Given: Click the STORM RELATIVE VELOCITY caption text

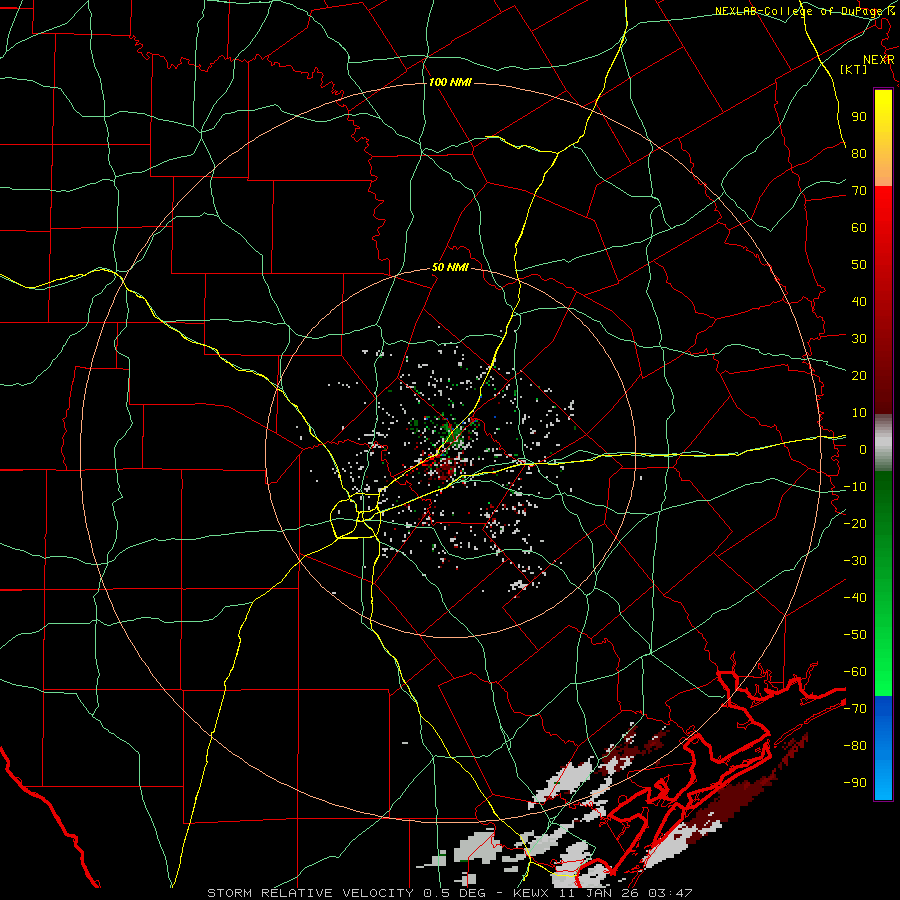Looking at the screenshot, I should click(310, 893).
